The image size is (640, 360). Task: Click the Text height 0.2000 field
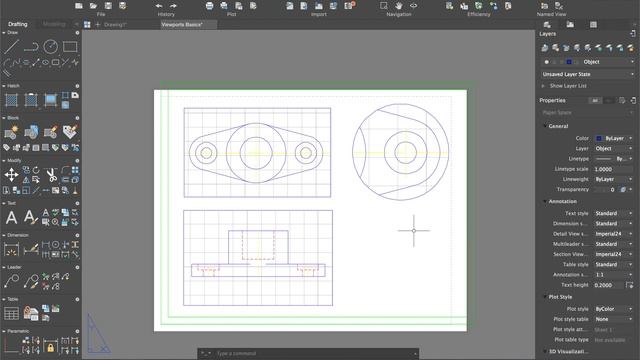pos(609,285)
